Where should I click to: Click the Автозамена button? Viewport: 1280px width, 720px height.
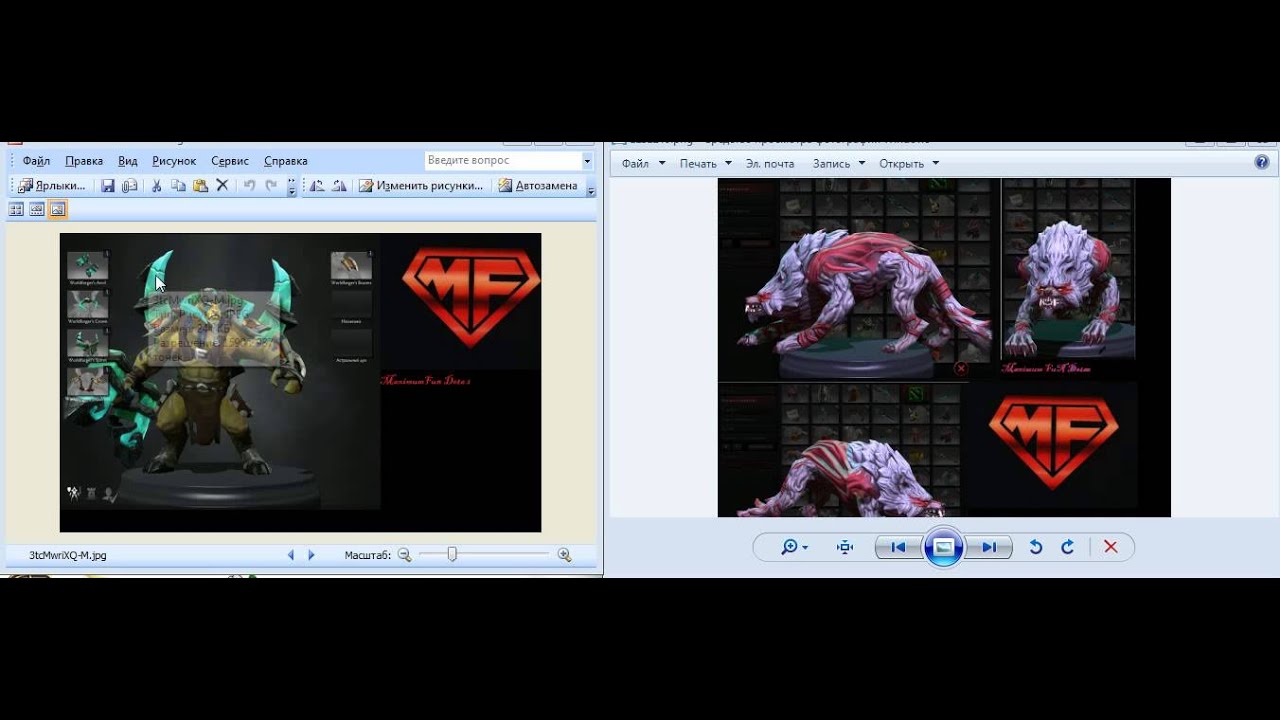538,186
